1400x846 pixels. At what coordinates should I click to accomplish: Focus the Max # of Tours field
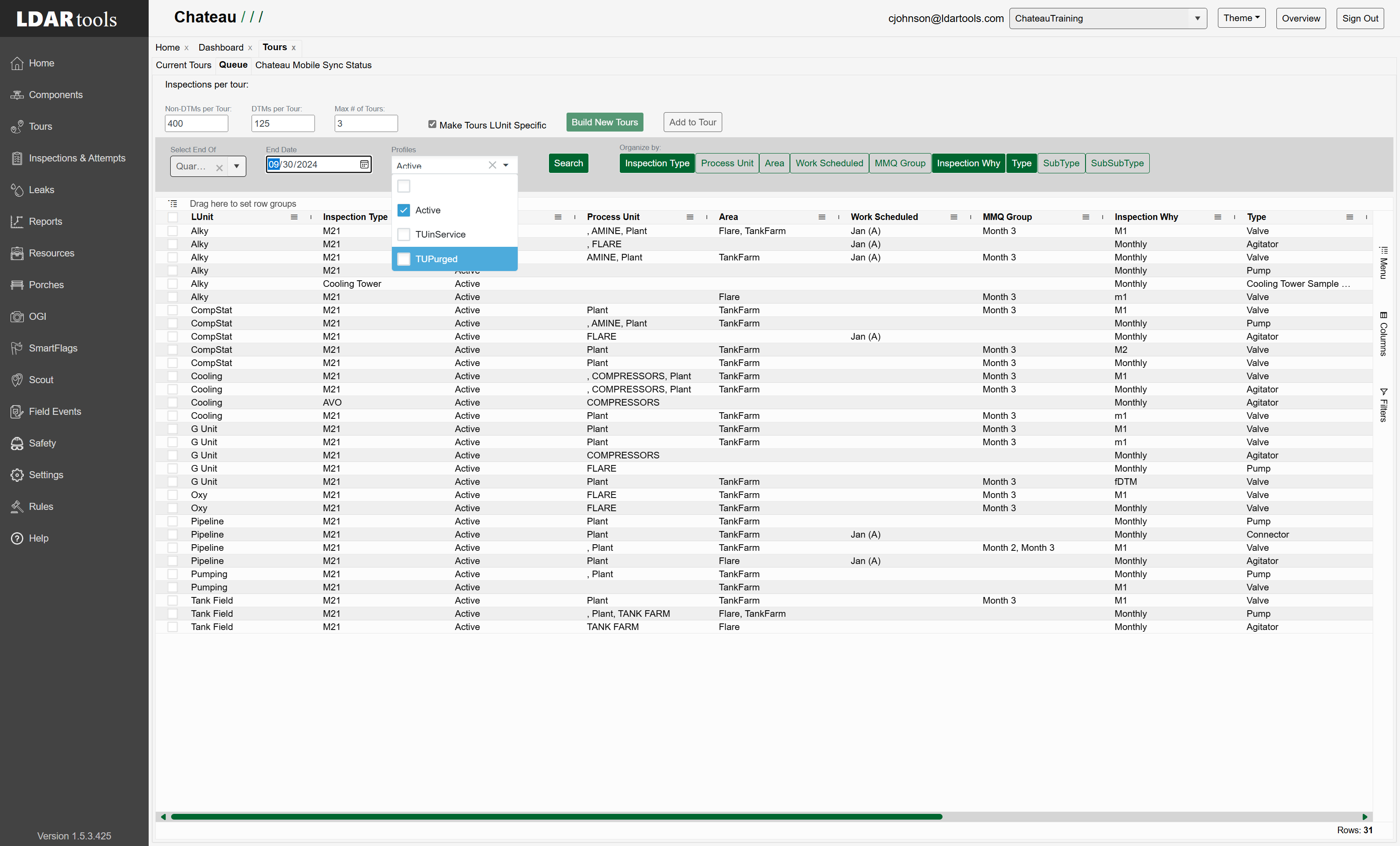(x=366, y=123)
